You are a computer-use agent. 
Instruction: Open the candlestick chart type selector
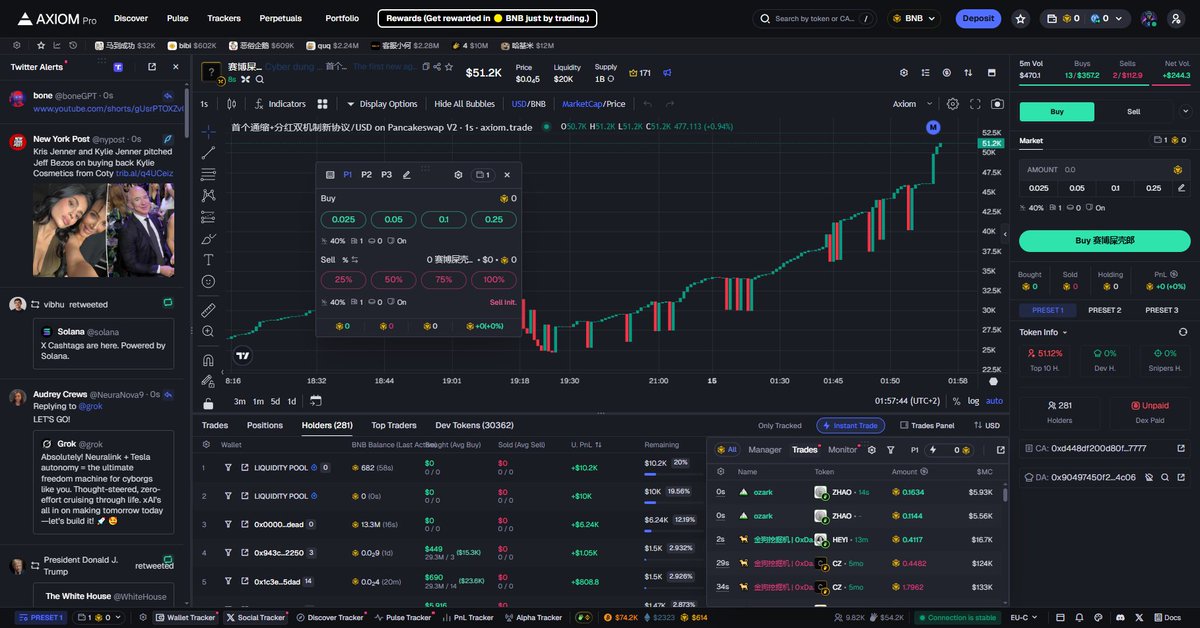tap(231, 104)
